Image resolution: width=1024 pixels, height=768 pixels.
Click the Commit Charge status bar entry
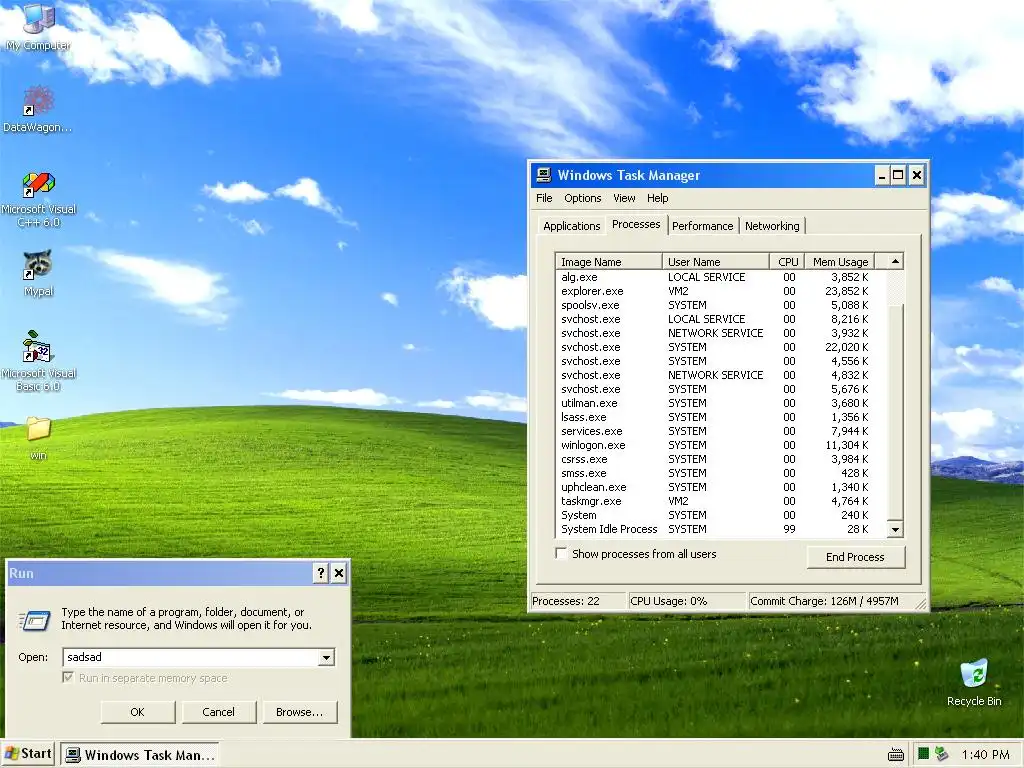click(831, 601)
